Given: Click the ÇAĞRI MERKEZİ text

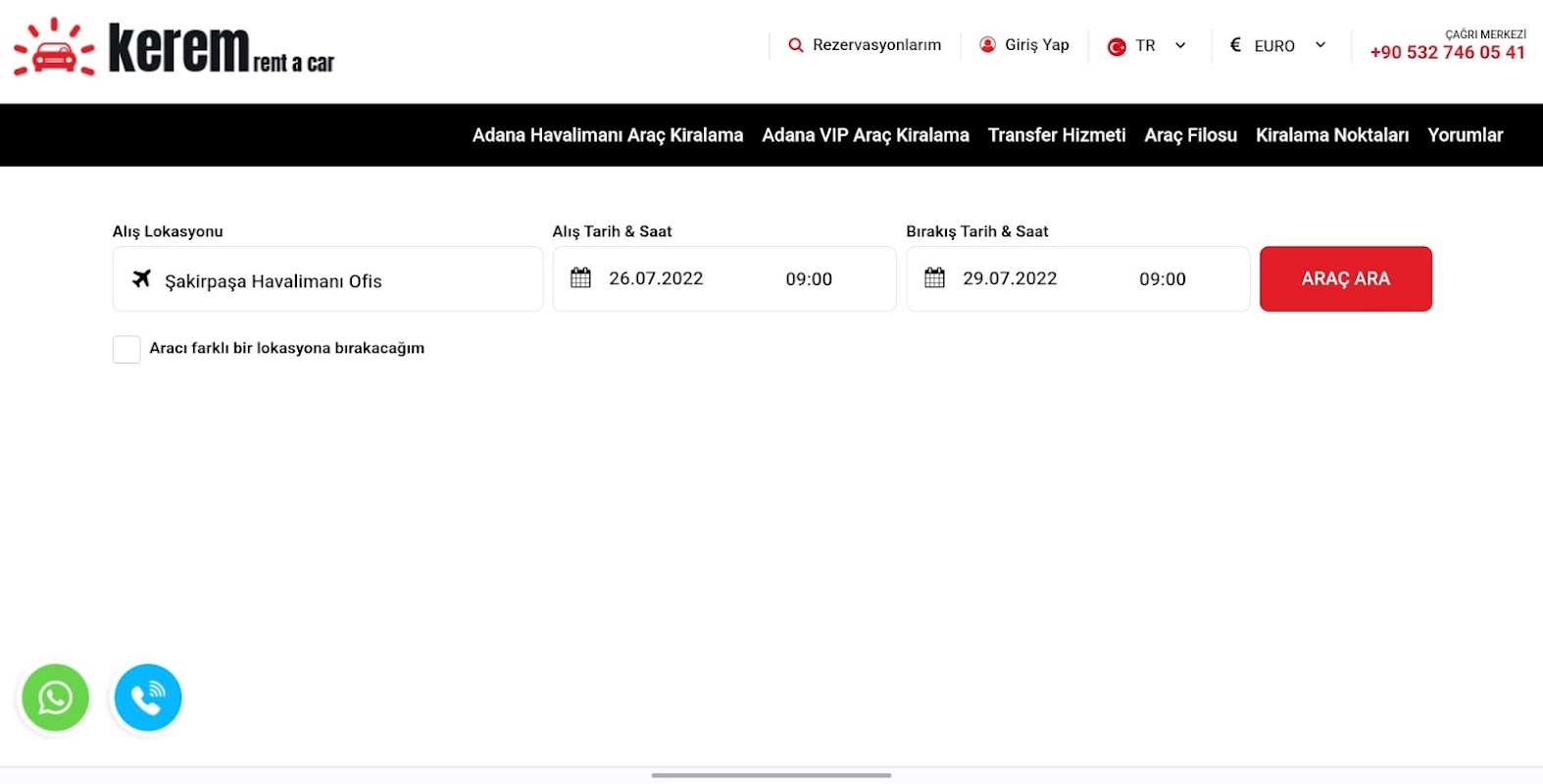Looking at the screenshot, I should (1486, 34).
